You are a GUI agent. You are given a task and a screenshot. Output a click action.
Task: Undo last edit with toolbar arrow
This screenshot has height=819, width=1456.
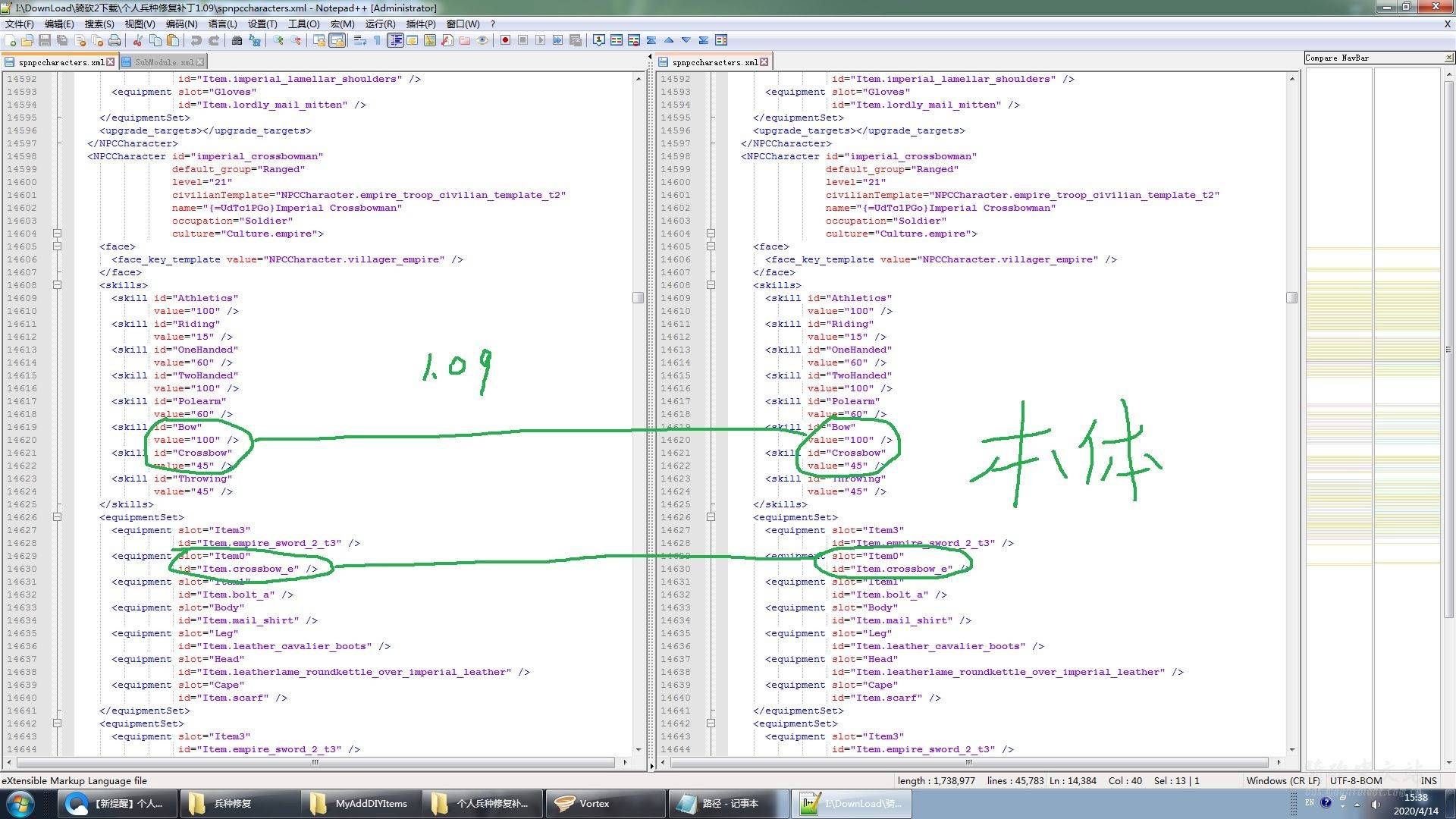coord(196,40)
